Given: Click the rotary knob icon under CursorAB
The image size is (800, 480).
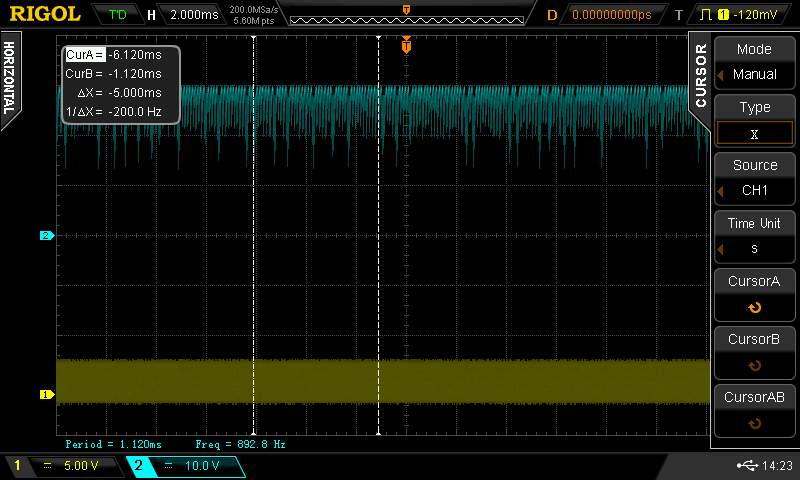Looking at the screenshot, I should [754, 423].
